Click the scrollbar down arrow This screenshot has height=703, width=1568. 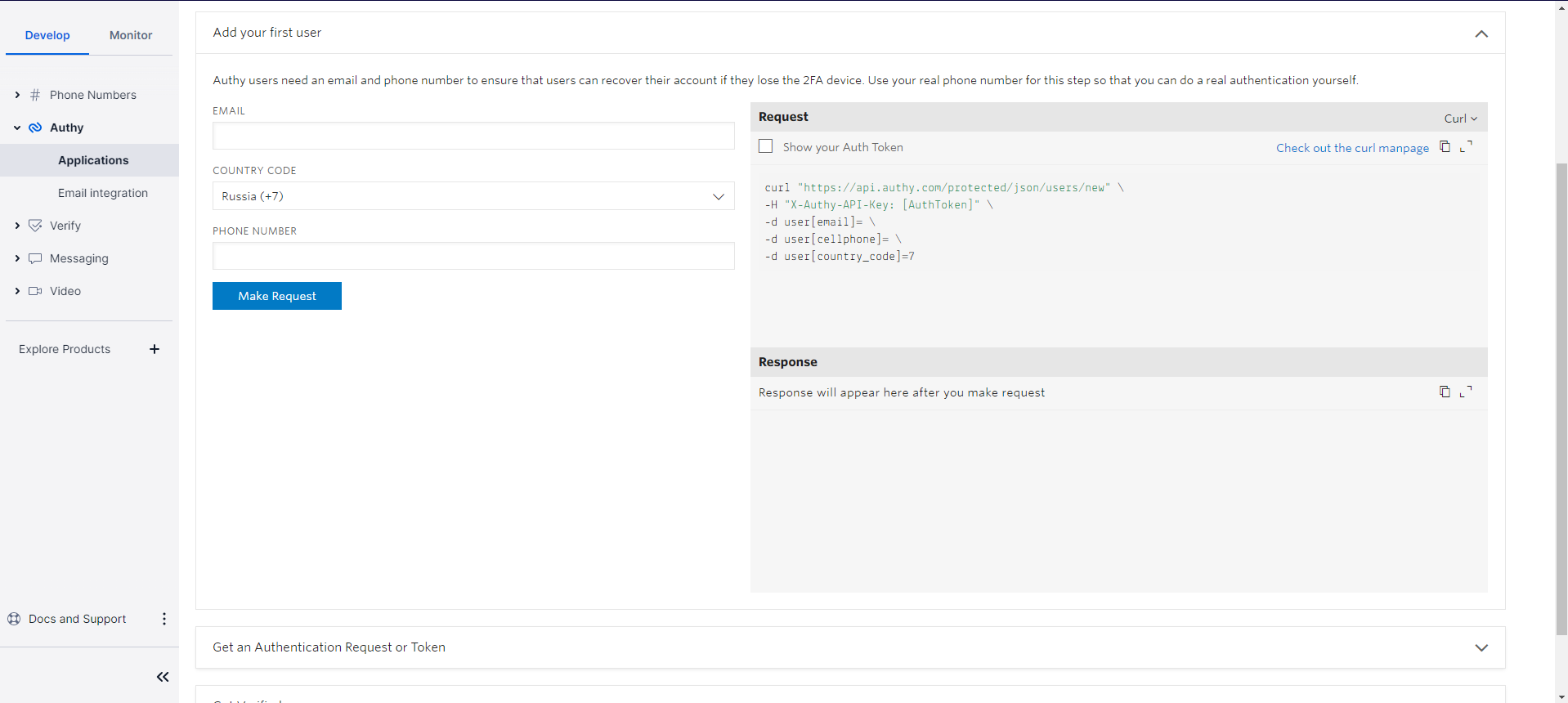pyautogui.click(x=1561, y=696)
